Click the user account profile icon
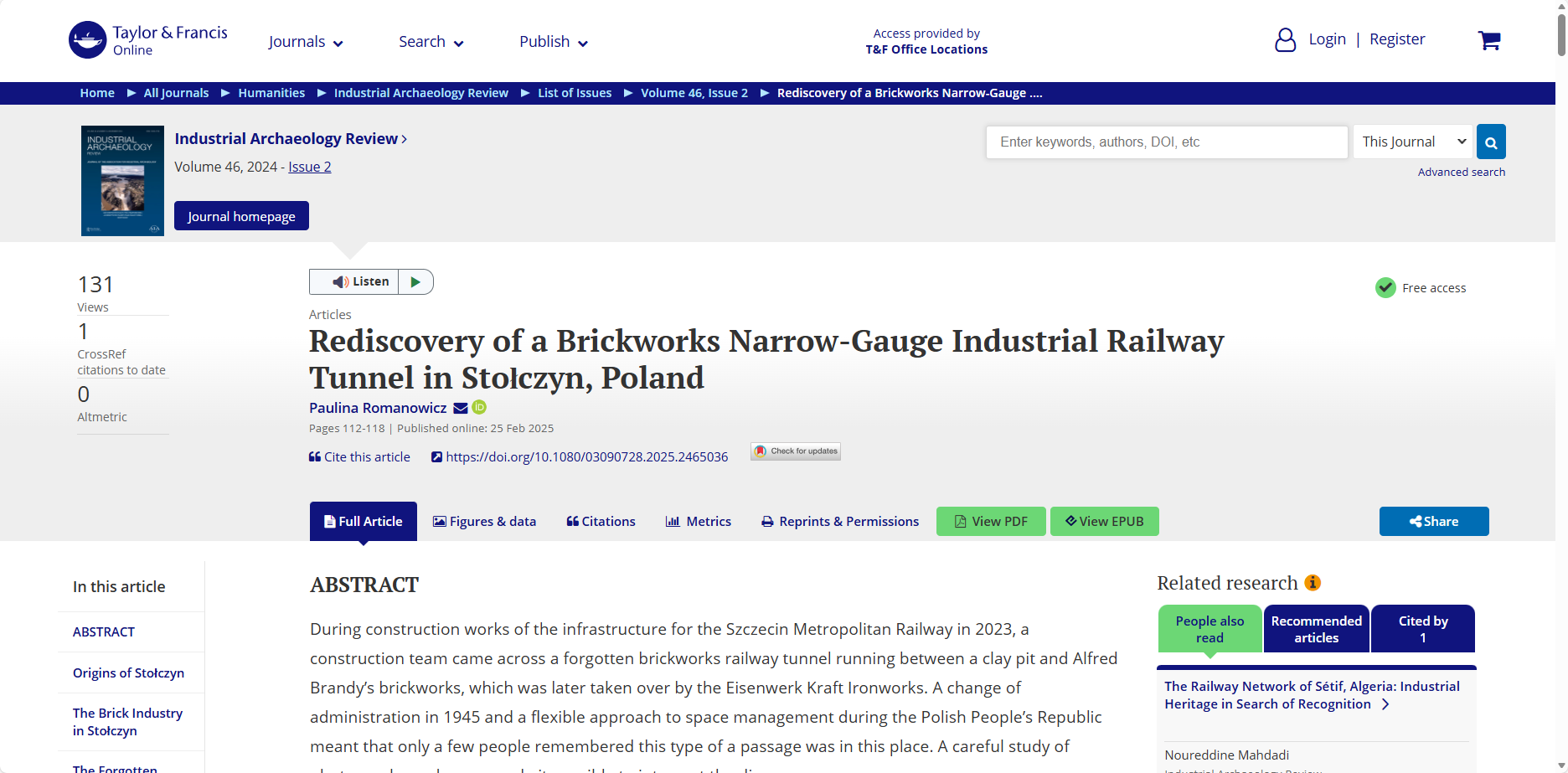The width and height of the screenshot is (1568, 773). point(1285,39)
